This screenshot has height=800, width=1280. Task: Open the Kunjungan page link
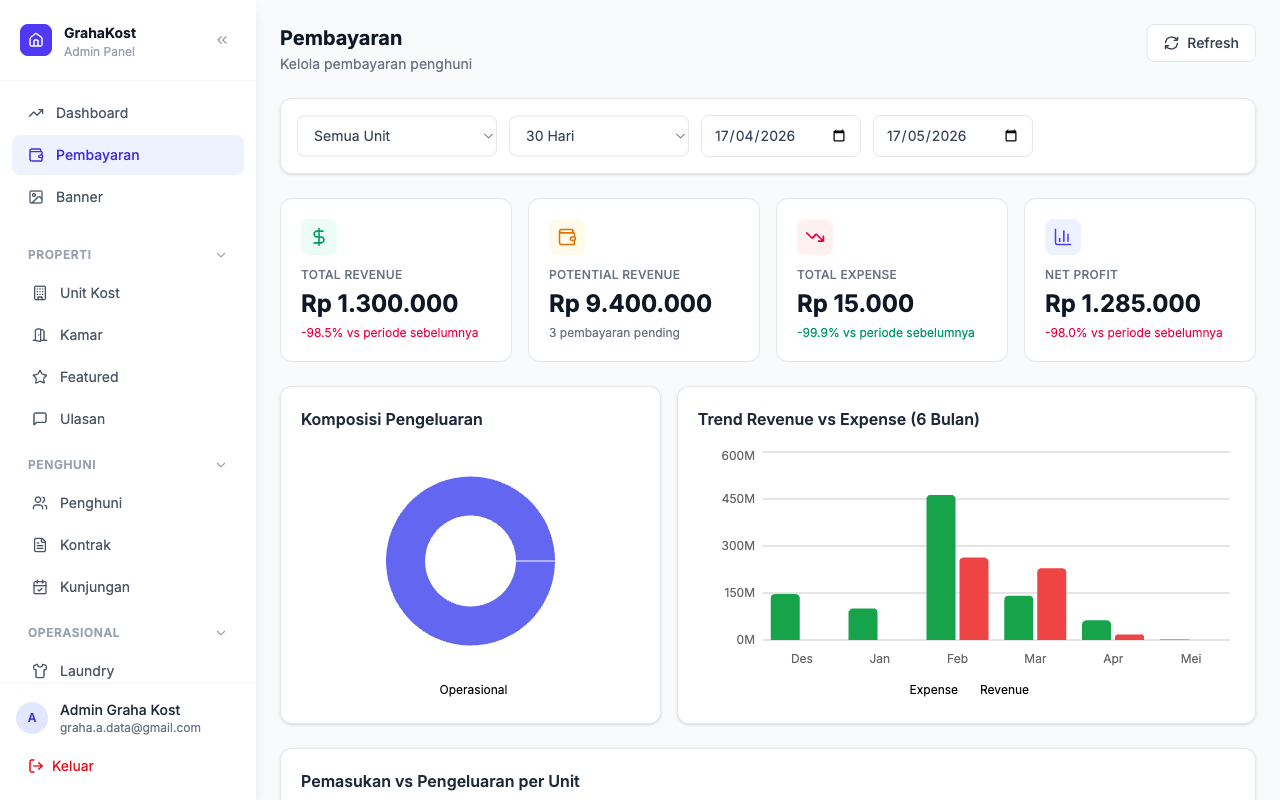(x=128, y=587)
